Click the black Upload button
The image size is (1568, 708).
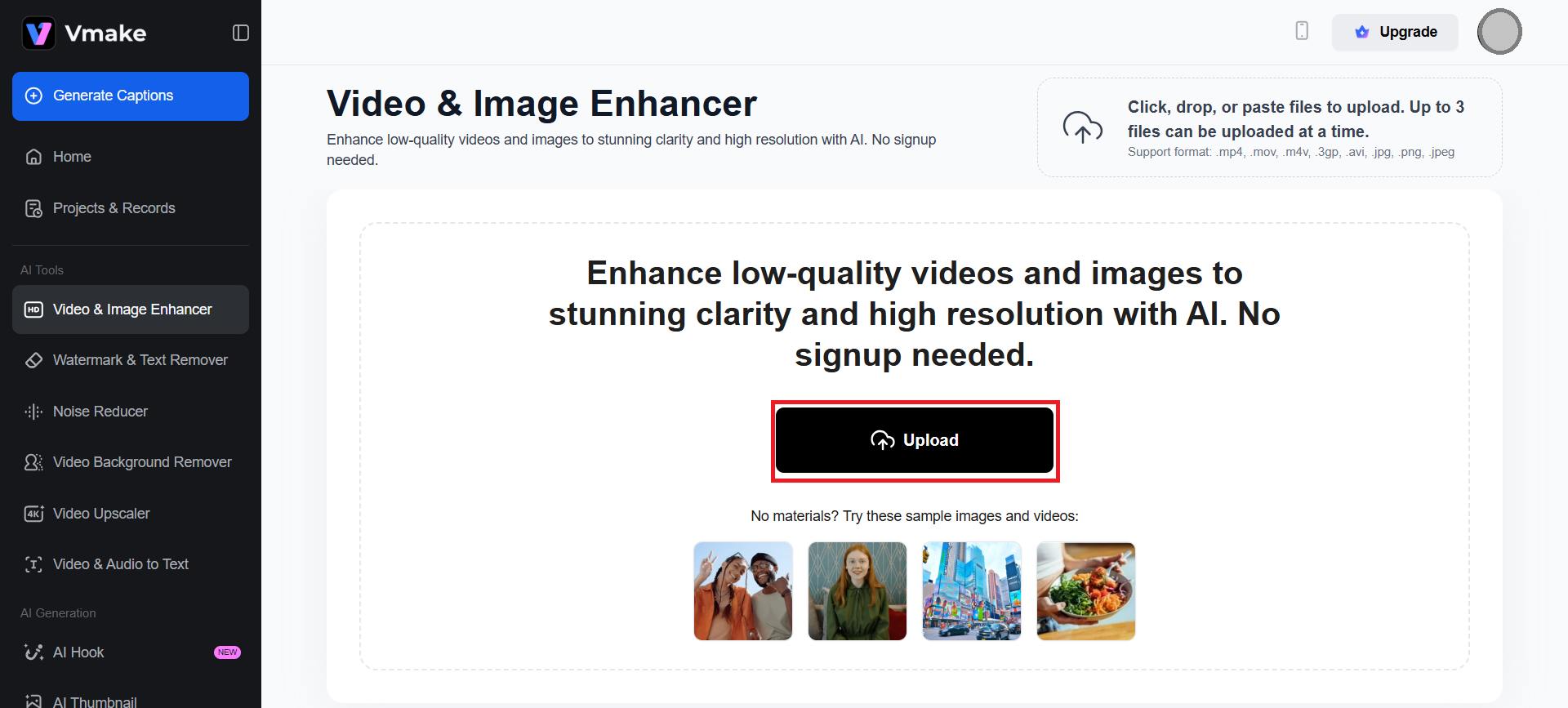915,440
